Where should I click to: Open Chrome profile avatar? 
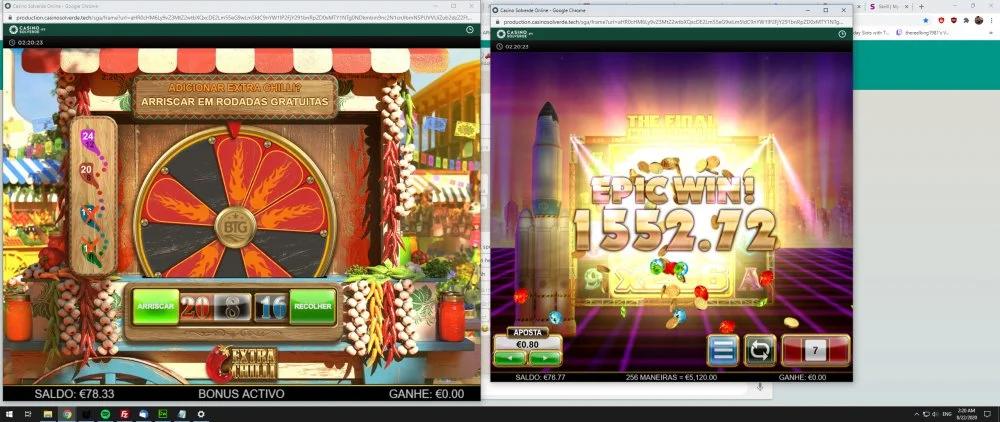(x=978, y=20)
